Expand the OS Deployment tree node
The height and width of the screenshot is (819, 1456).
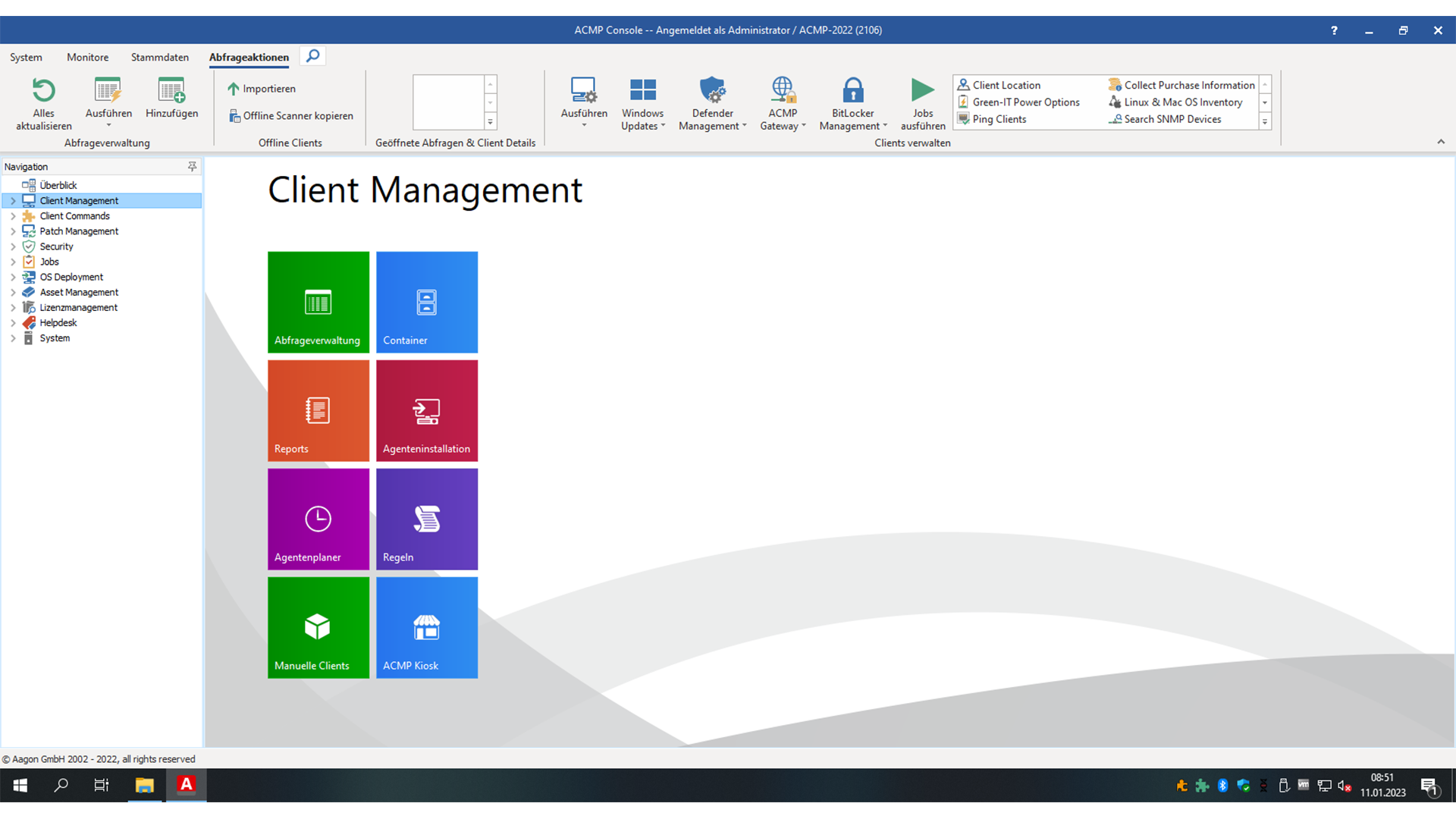pyautogui.click(x=12, y=276)
